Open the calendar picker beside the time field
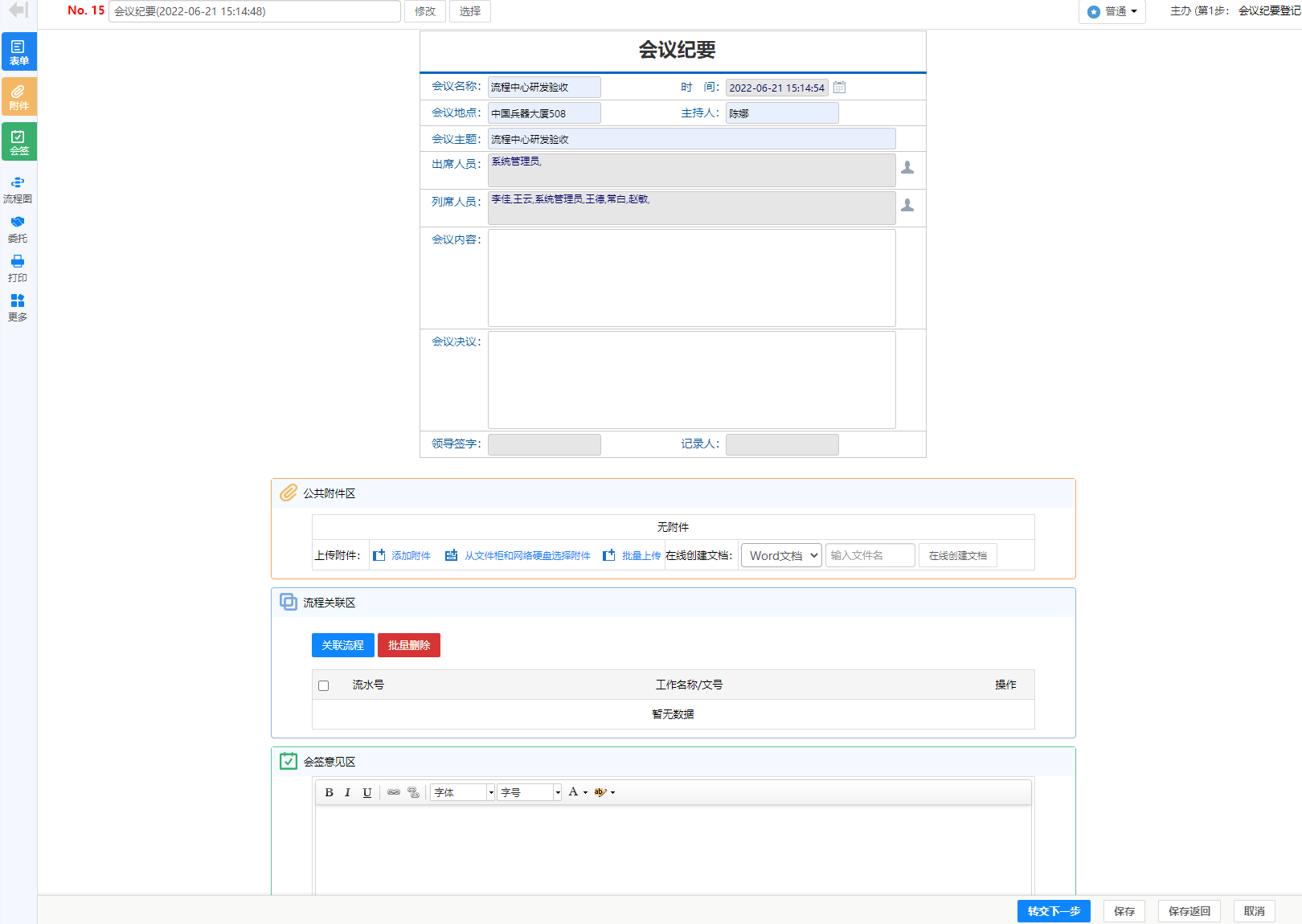 (839, 88)
